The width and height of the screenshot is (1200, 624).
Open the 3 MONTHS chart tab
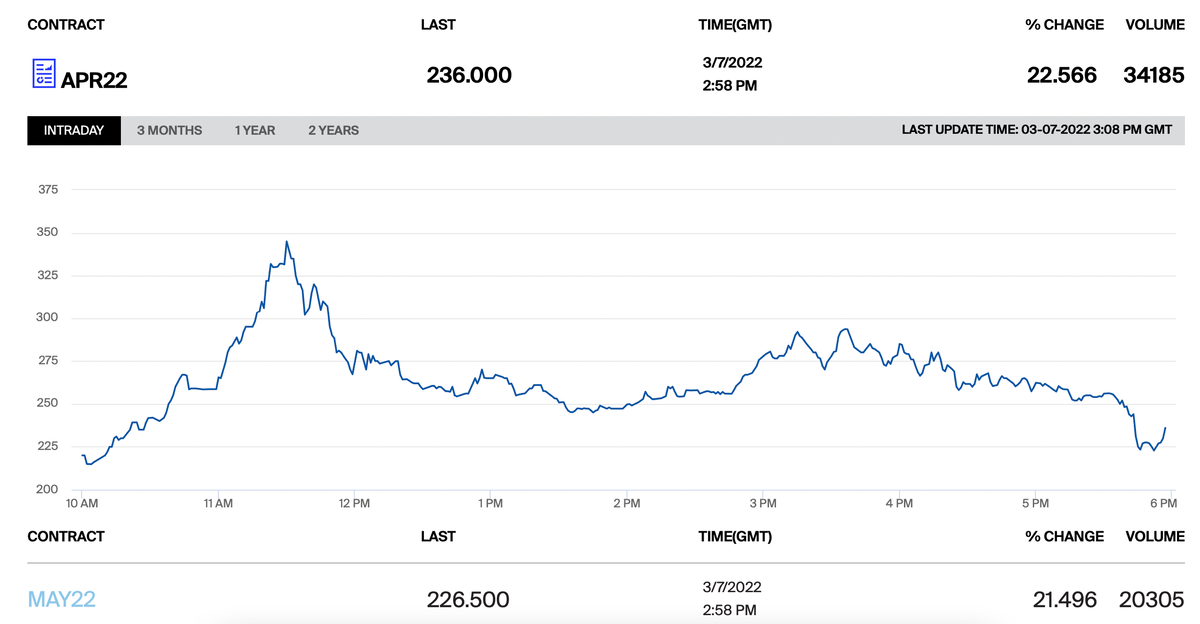coord(169,130)
